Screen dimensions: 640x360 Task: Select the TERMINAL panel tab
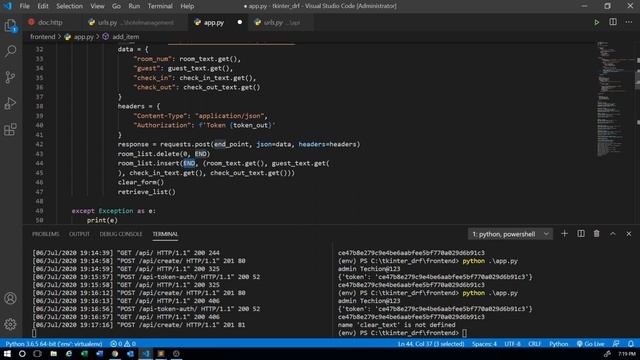coord(165,234)
